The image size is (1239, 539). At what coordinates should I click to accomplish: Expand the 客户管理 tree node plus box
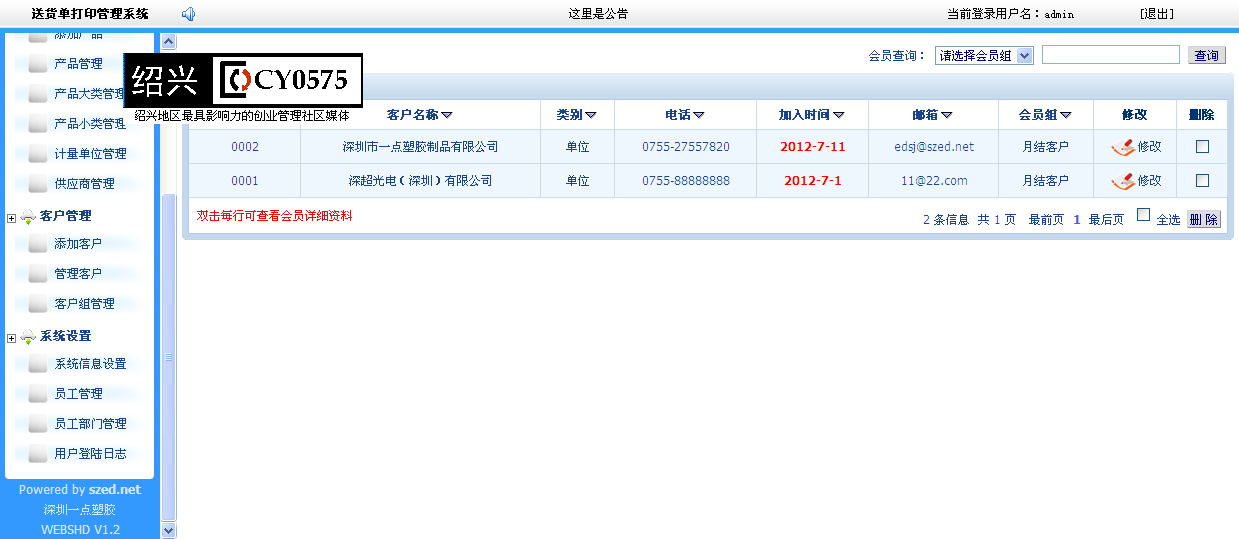click(11, 218)
